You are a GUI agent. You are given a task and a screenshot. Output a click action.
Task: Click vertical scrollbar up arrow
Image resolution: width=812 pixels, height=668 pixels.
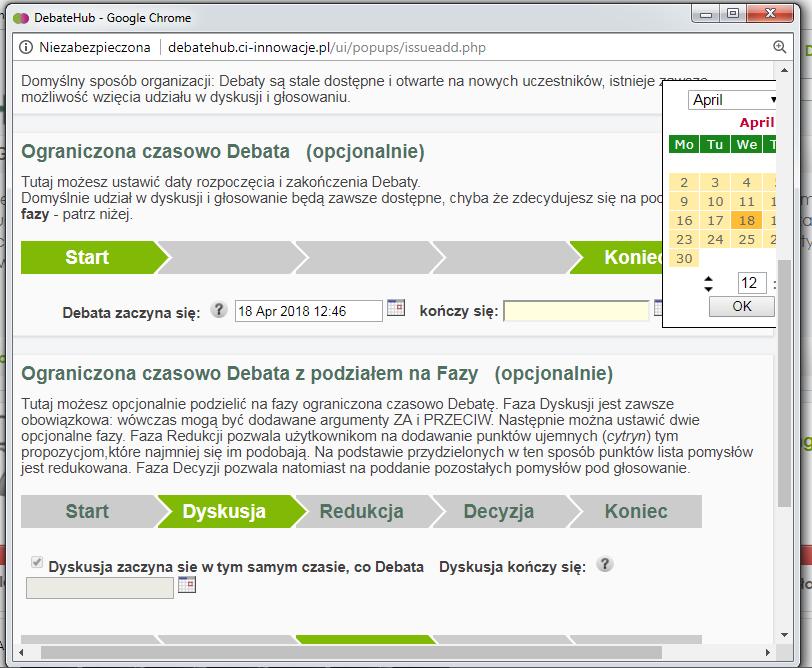coord(784,70)
